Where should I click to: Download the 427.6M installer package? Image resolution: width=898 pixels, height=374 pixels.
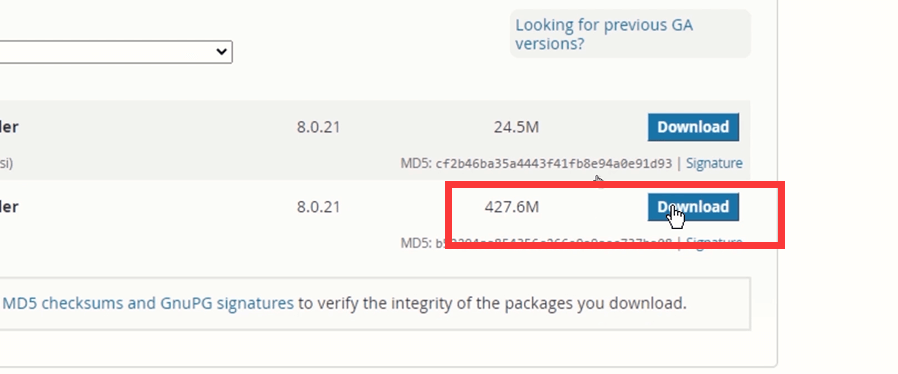click(693, 207)
